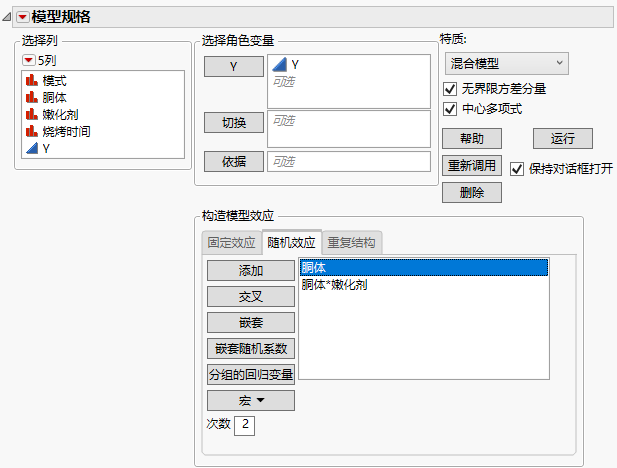Viewport: 617px width, 468px height.
Task: Click the 胴体 column's red bar icon
Action: 32,97
